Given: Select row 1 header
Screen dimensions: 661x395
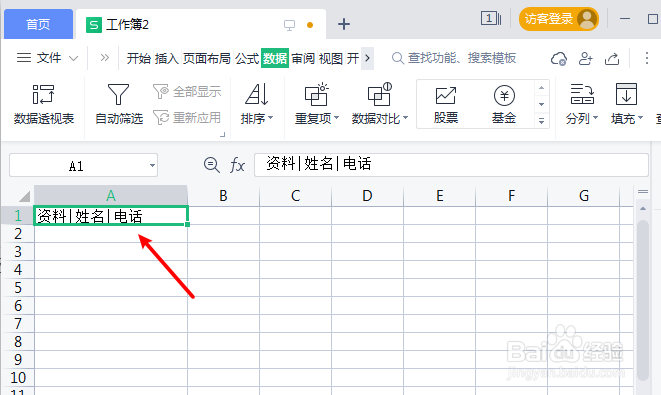Looking at the screenshot, I should click(x=18, y=215).
